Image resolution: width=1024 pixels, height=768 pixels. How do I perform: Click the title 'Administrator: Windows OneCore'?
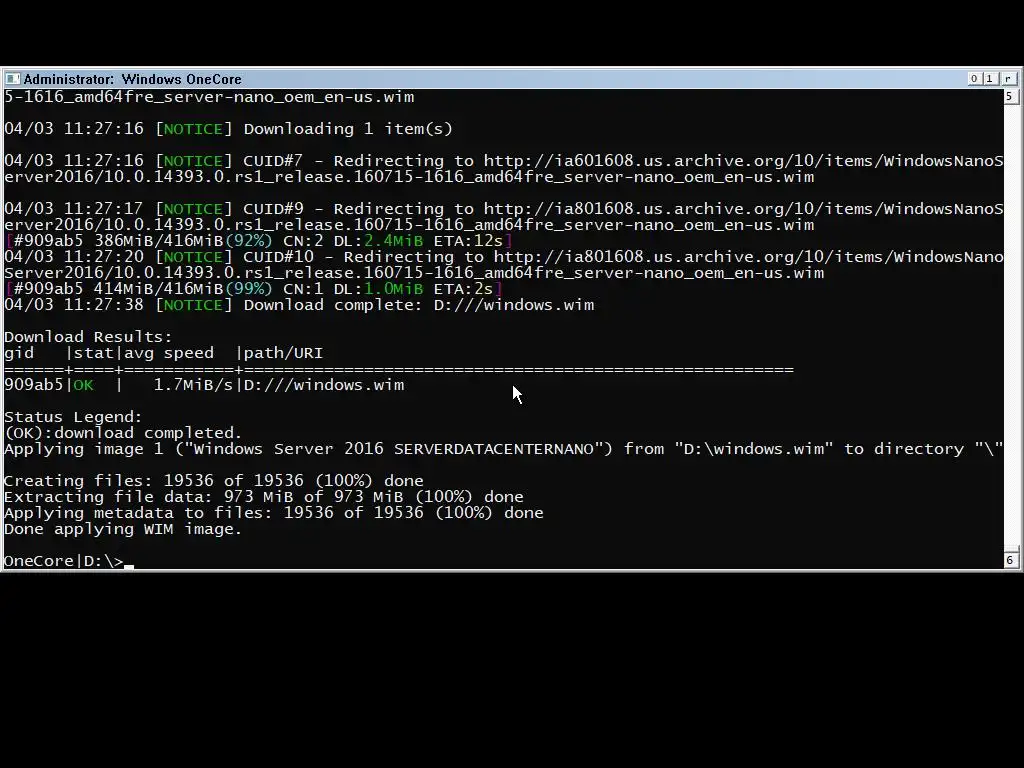133,79
